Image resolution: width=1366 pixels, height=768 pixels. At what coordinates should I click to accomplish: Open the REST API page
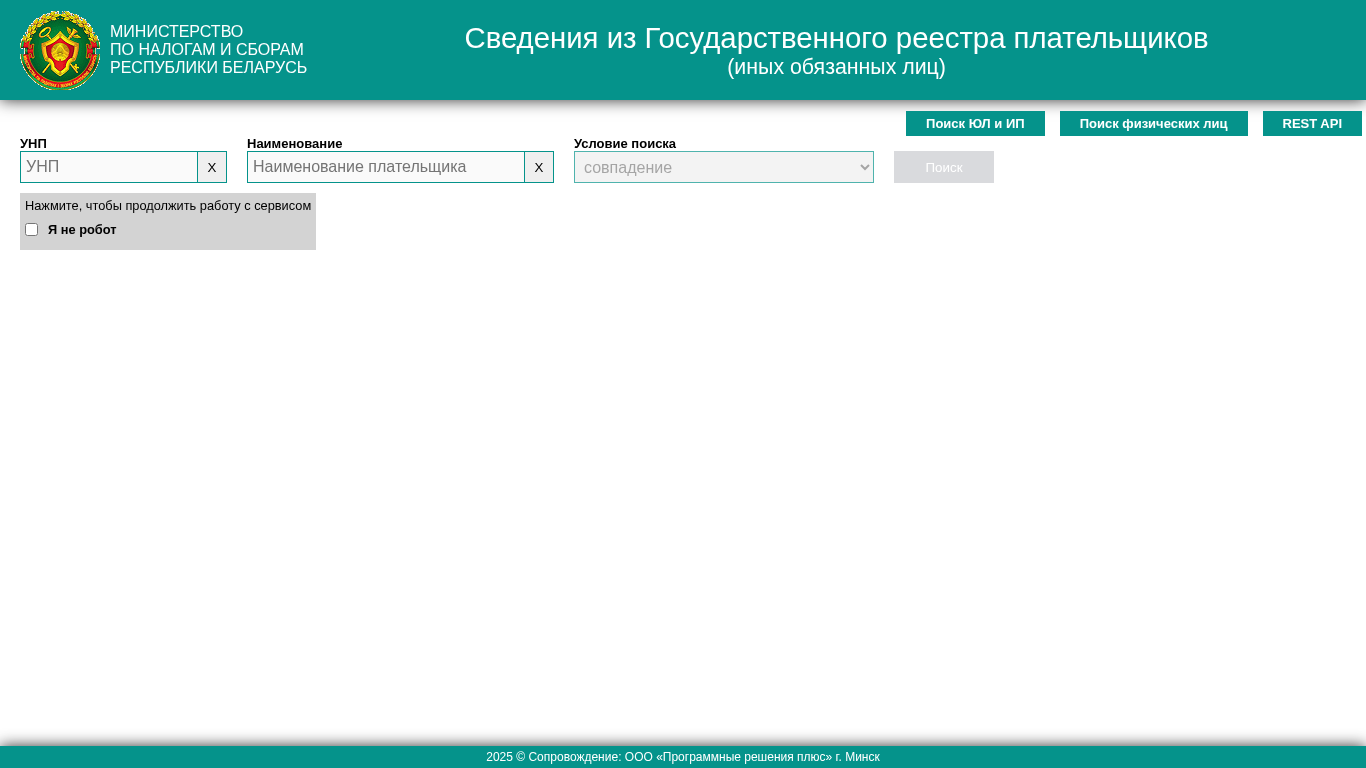1312,124
